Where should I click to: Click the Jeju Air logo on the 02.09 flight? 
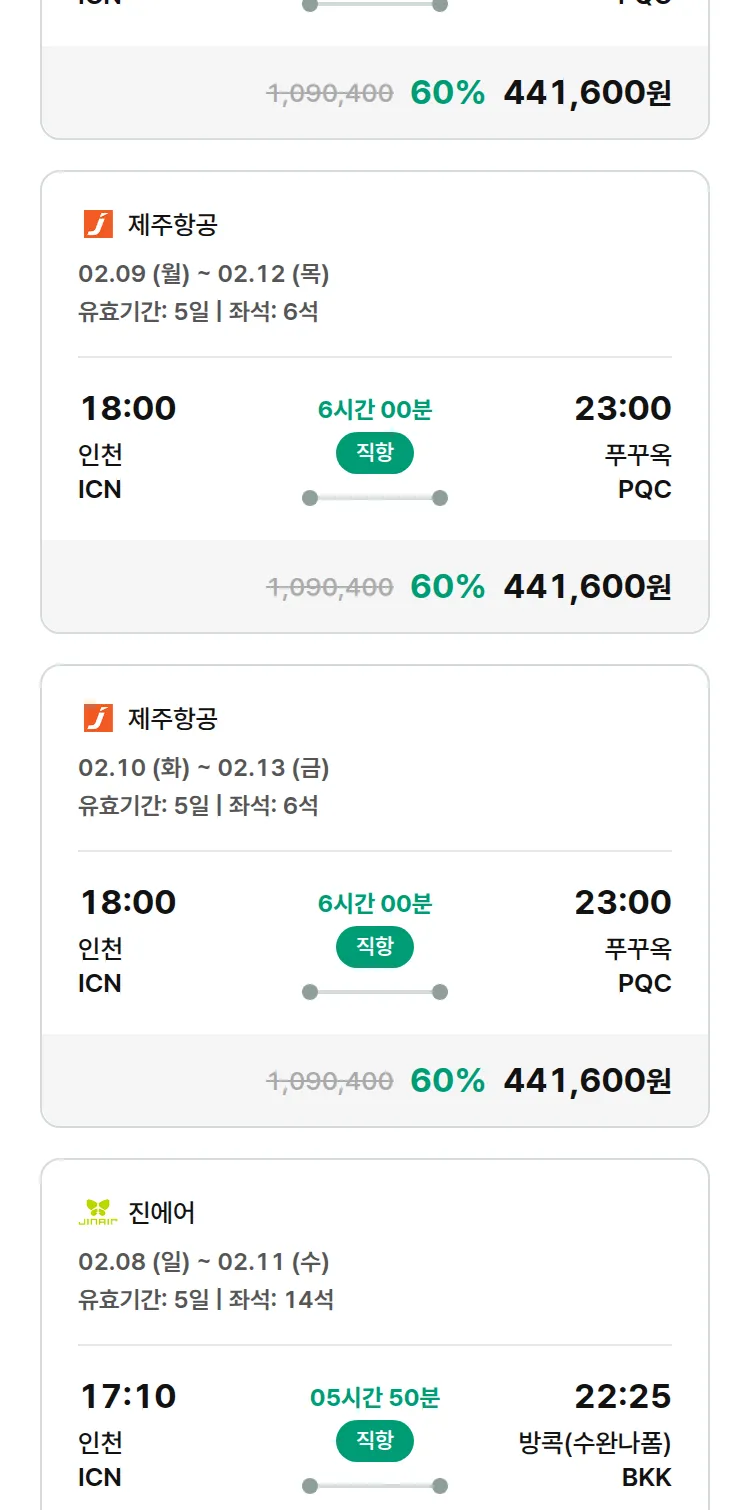(x=98, y=224)
